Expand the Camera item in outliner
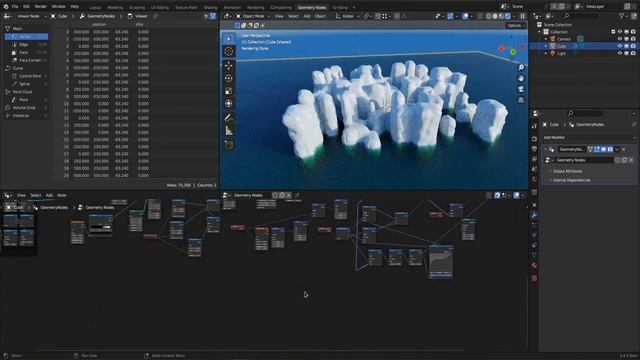This screenshot has width=640, height=360. [x=546, y=39]
